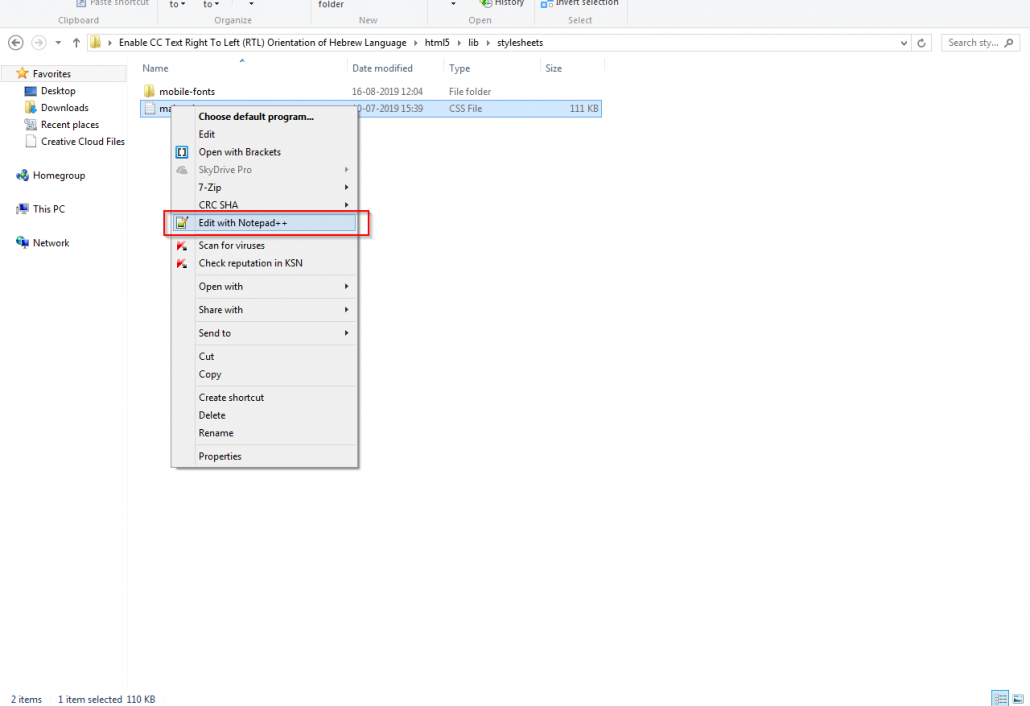Select Rename in the context menu
The image size is (1030, 706).
pyautogui.click(x=216, y=433)
